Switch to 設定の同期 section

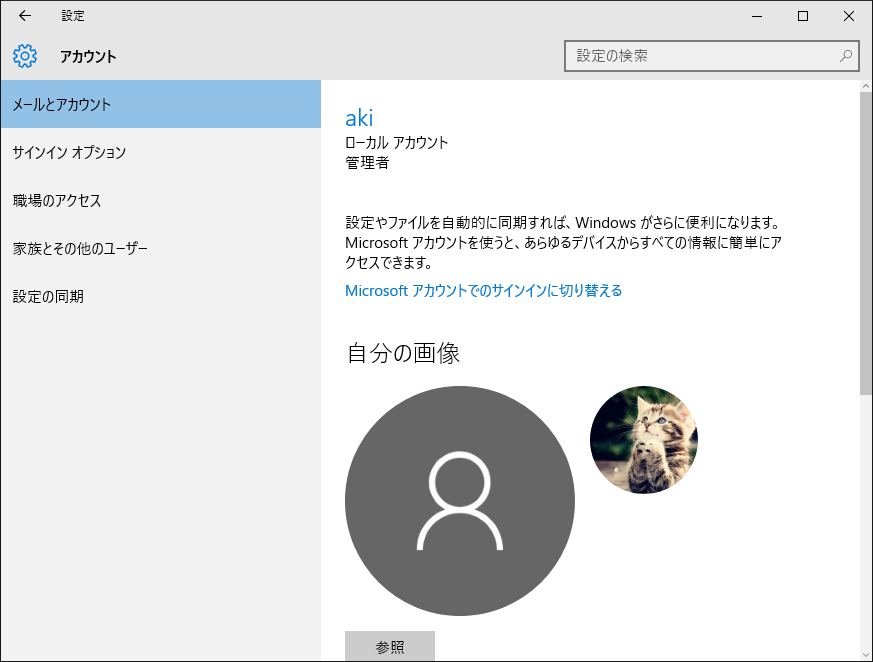(160, 296)
